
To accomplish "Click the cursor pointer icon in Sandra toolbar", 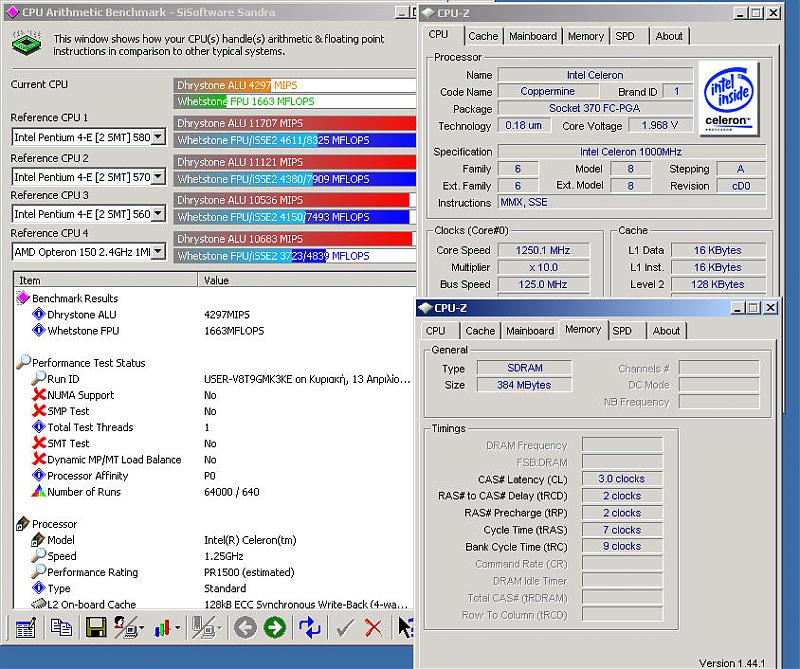I will coord(406,628).
